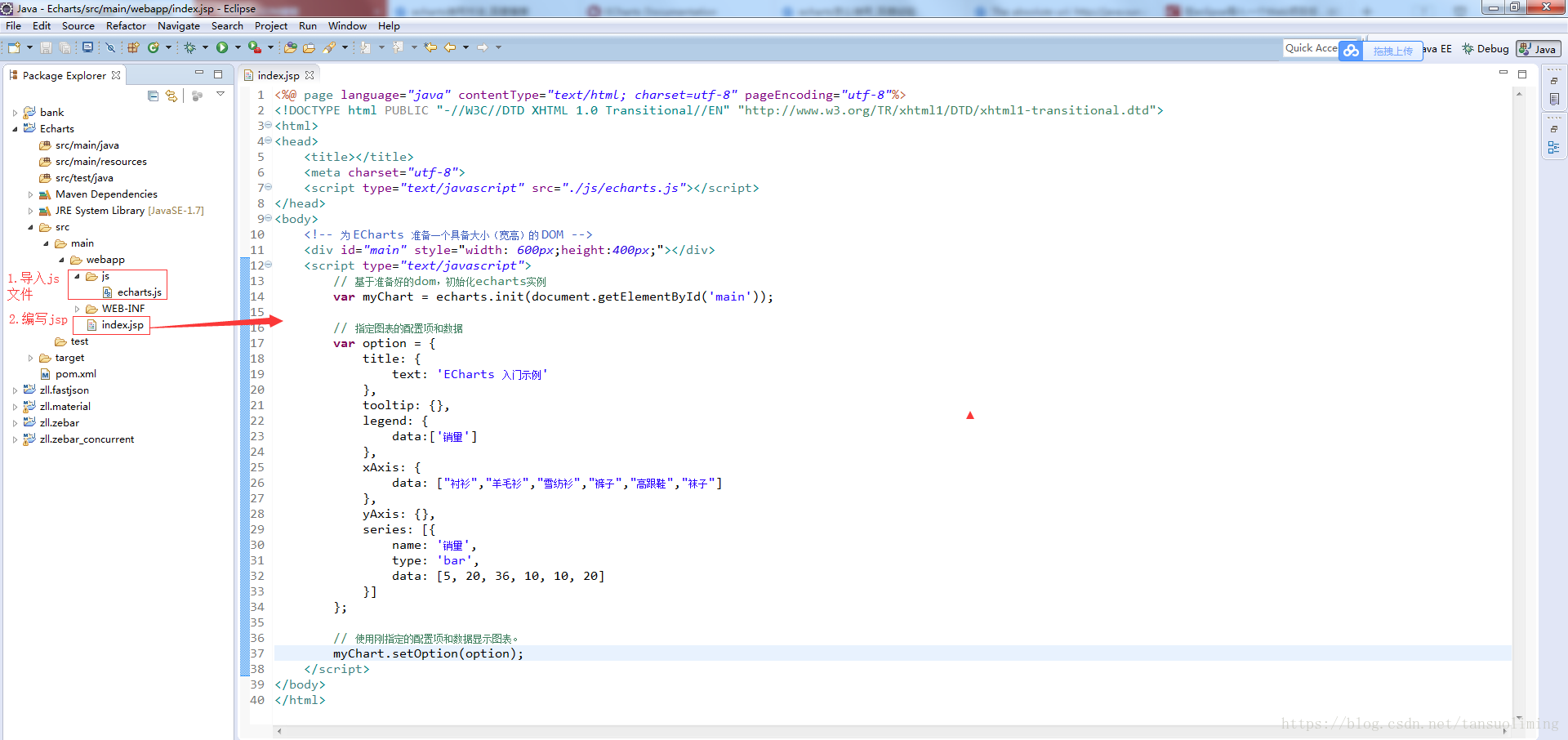This screenshot has width=1568, height=740.
Task: Toggle Skip All Breakpoints icon
Action: [110, 48]
